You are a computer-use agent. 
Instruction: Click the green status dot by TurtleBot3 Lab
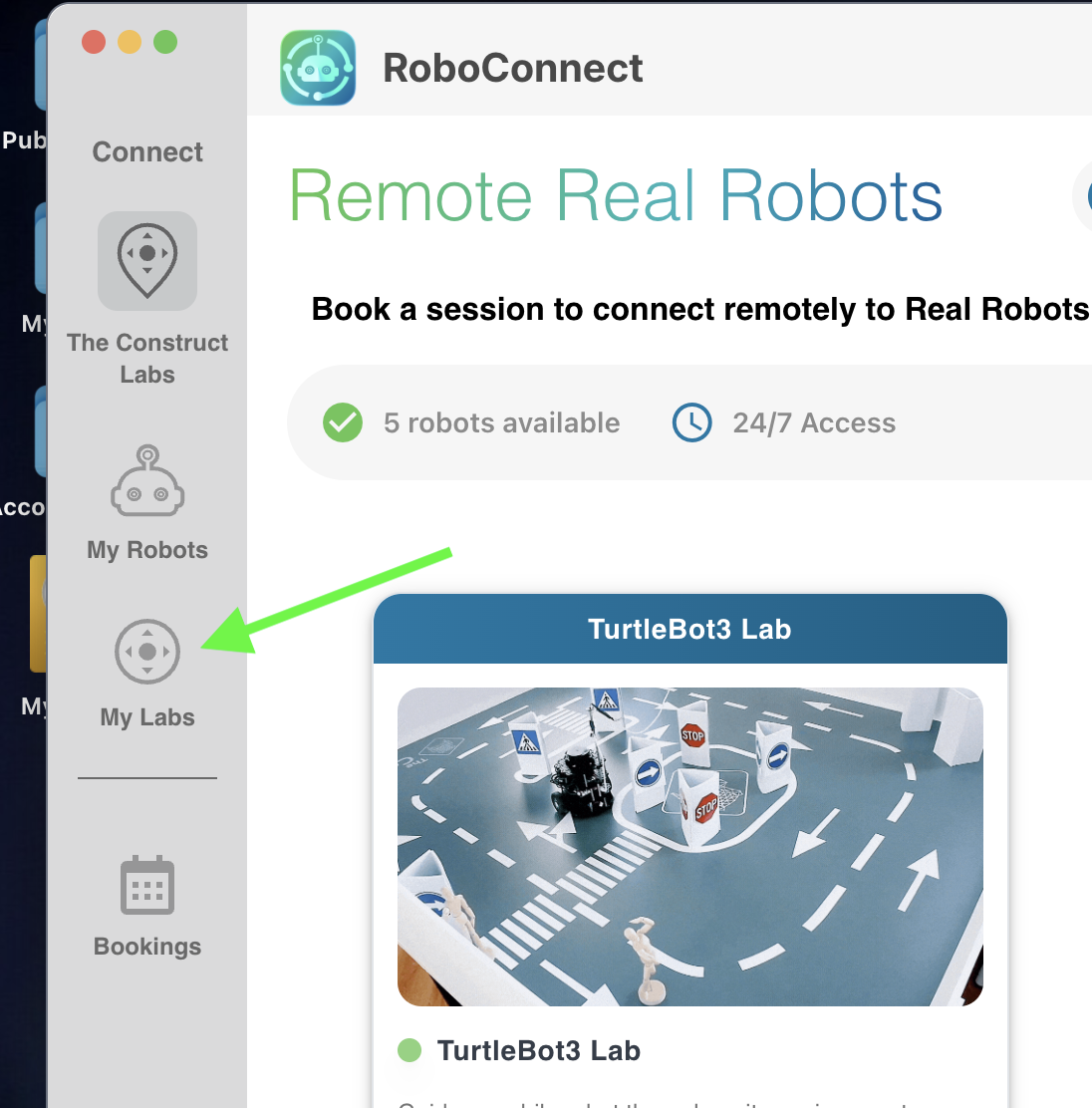409,1050
